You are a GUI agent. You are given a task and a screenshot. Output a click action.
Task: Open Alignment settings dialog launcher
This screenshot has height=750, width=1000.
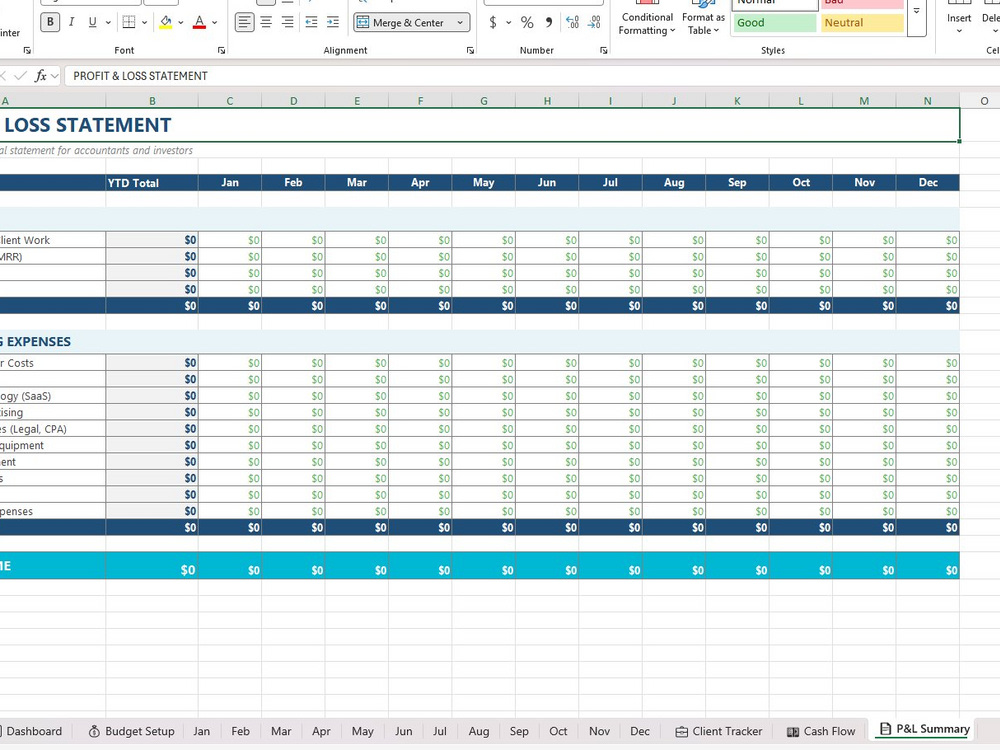click(x=470, y=50)
